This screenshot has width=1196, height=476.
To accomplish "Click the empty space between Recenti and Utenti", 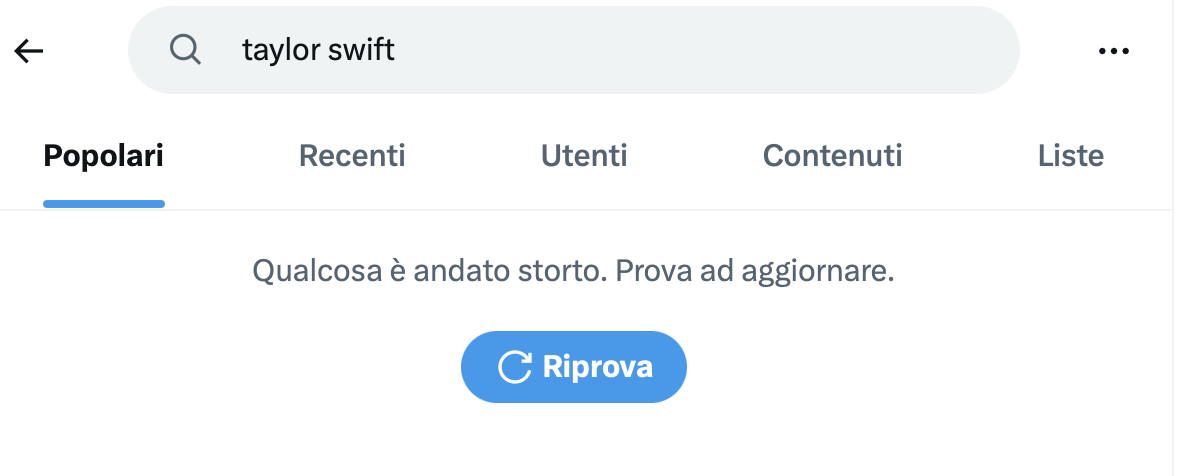I will pyautogui.click(x=472, y=156).
